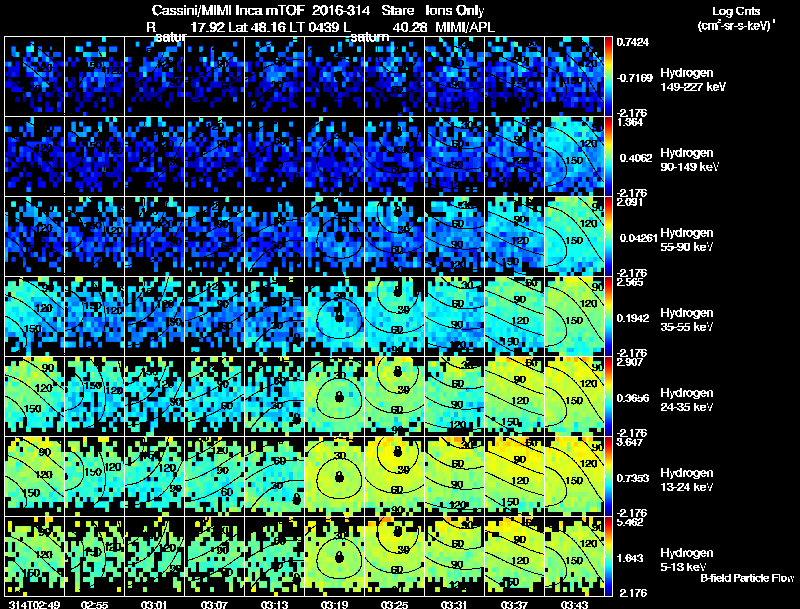The width and height of the screenshot is (800, 609).
Task: Select the 90-149 keV panel in the 03:31 column
Action: point(455,157)
